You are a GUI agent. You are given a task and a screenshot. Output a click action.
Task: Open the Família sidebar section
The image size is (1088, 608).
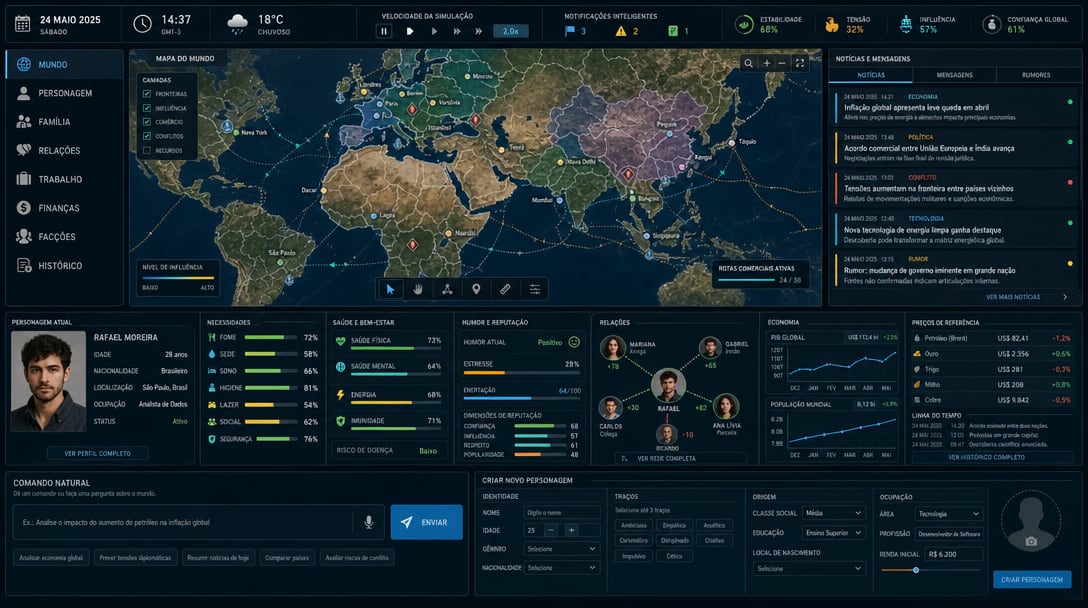[x=65, y=121]
